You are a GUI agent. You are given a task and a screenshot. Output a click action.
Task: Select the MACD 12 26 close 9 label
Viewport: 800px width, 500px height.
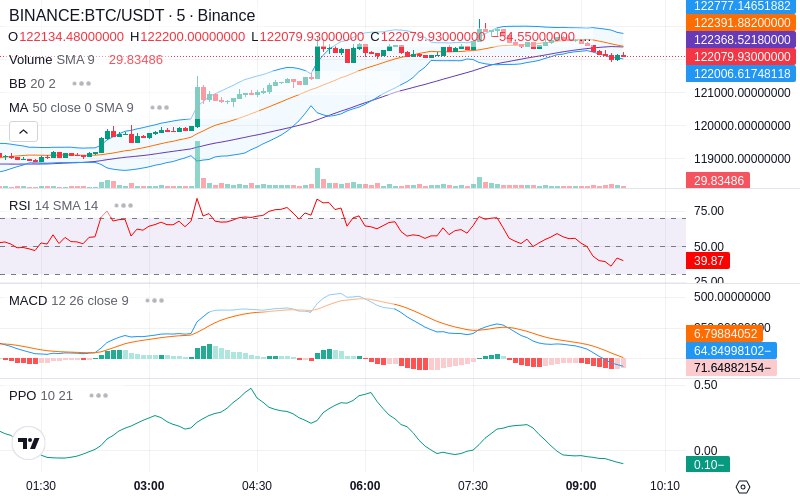pos(69,301)
